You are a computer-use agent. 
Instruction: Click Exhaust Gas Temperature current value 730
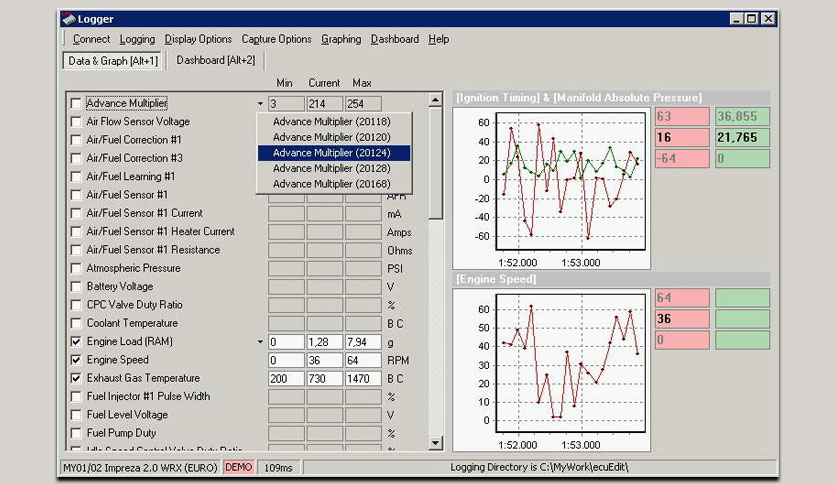[x=325, y=378]
